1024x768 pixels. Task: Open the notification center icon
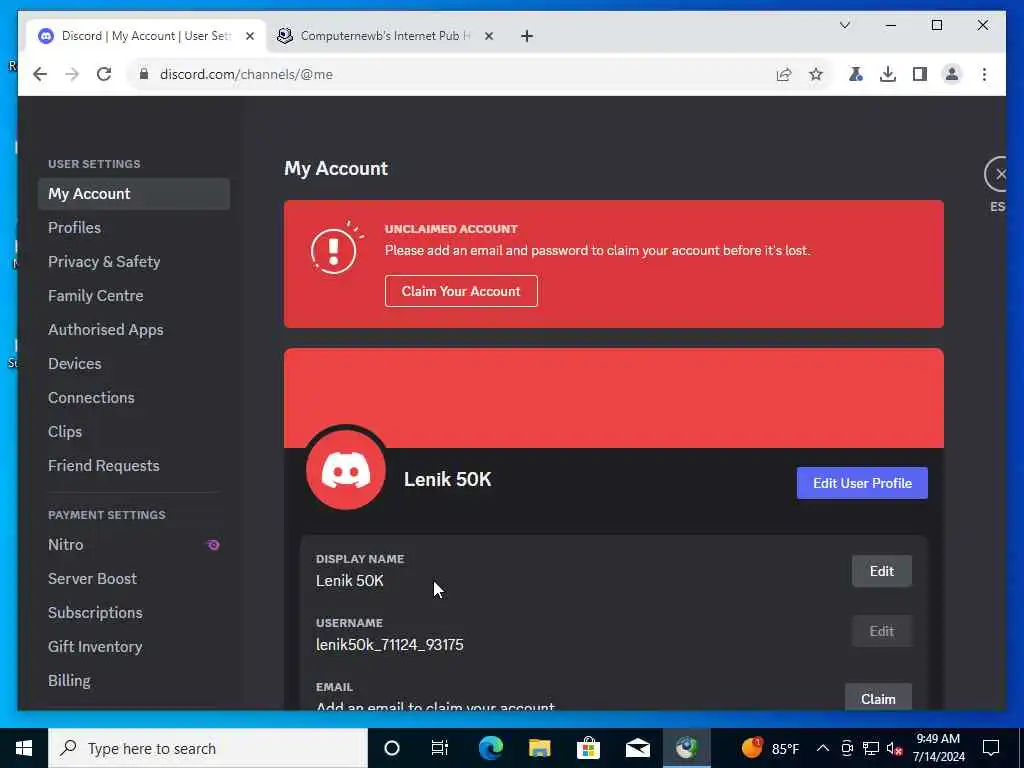pos(991,748)
